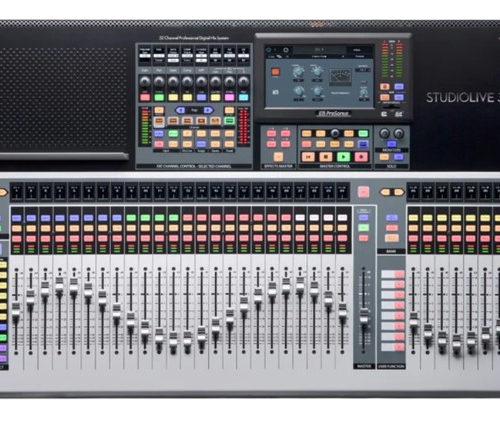Viewport: 500px width, 421px height.
Task: Tap the green button on the Master strip
Action: 364,228
